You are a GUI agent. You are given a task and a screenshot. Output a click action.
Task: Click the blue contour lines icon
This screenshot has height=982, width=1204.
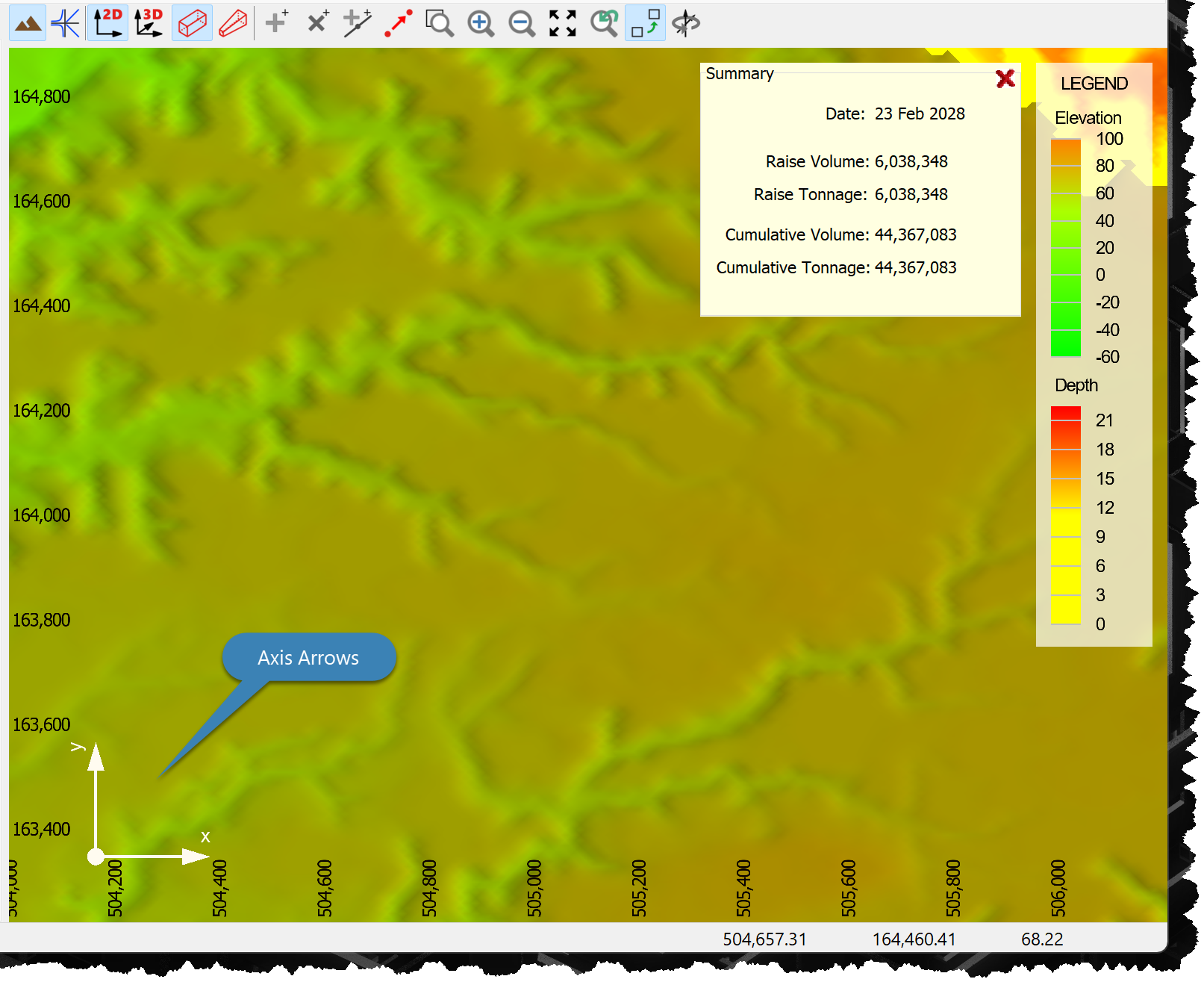pos(66,23)
